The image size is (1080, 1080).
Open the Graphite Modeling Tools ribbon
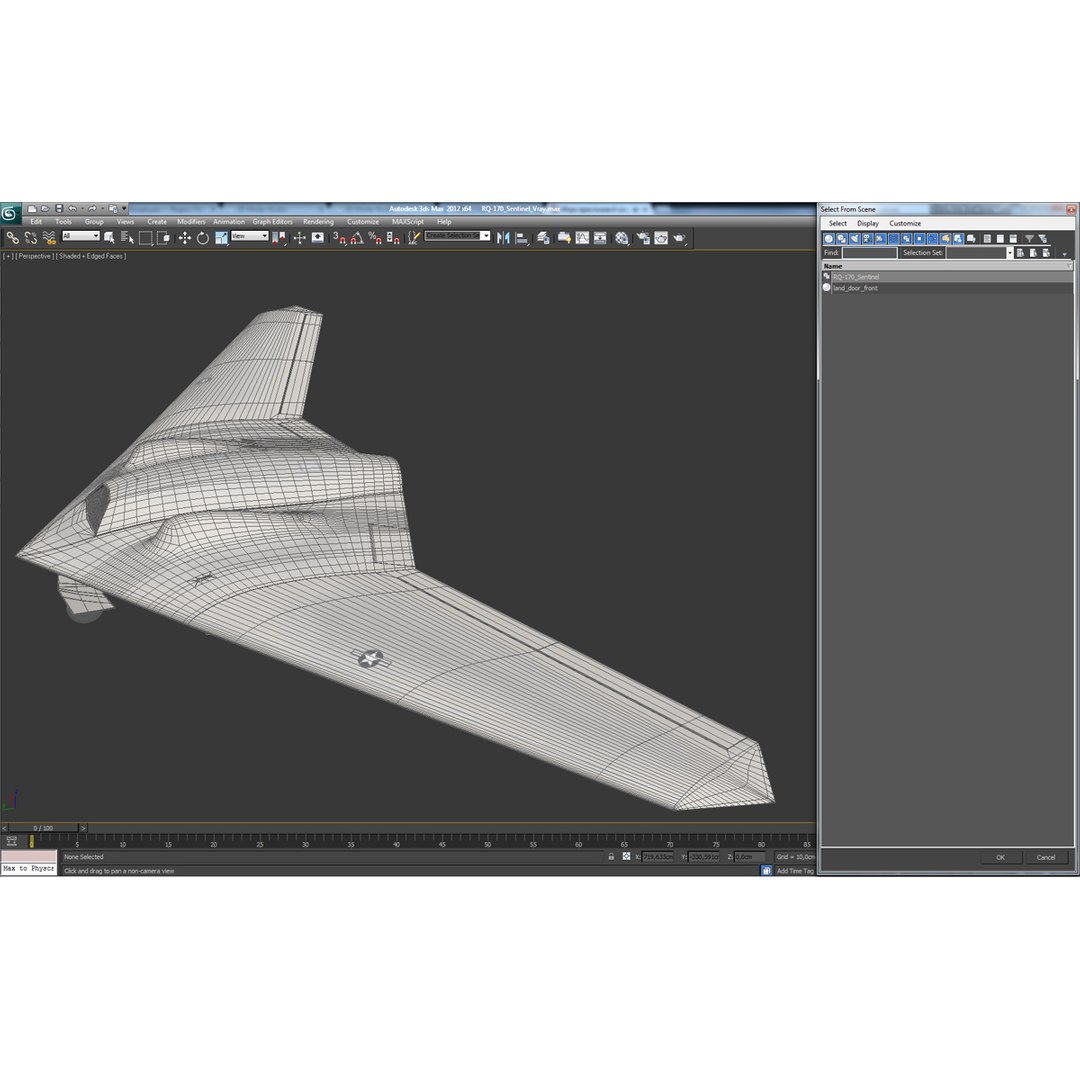tap(564, 238)
